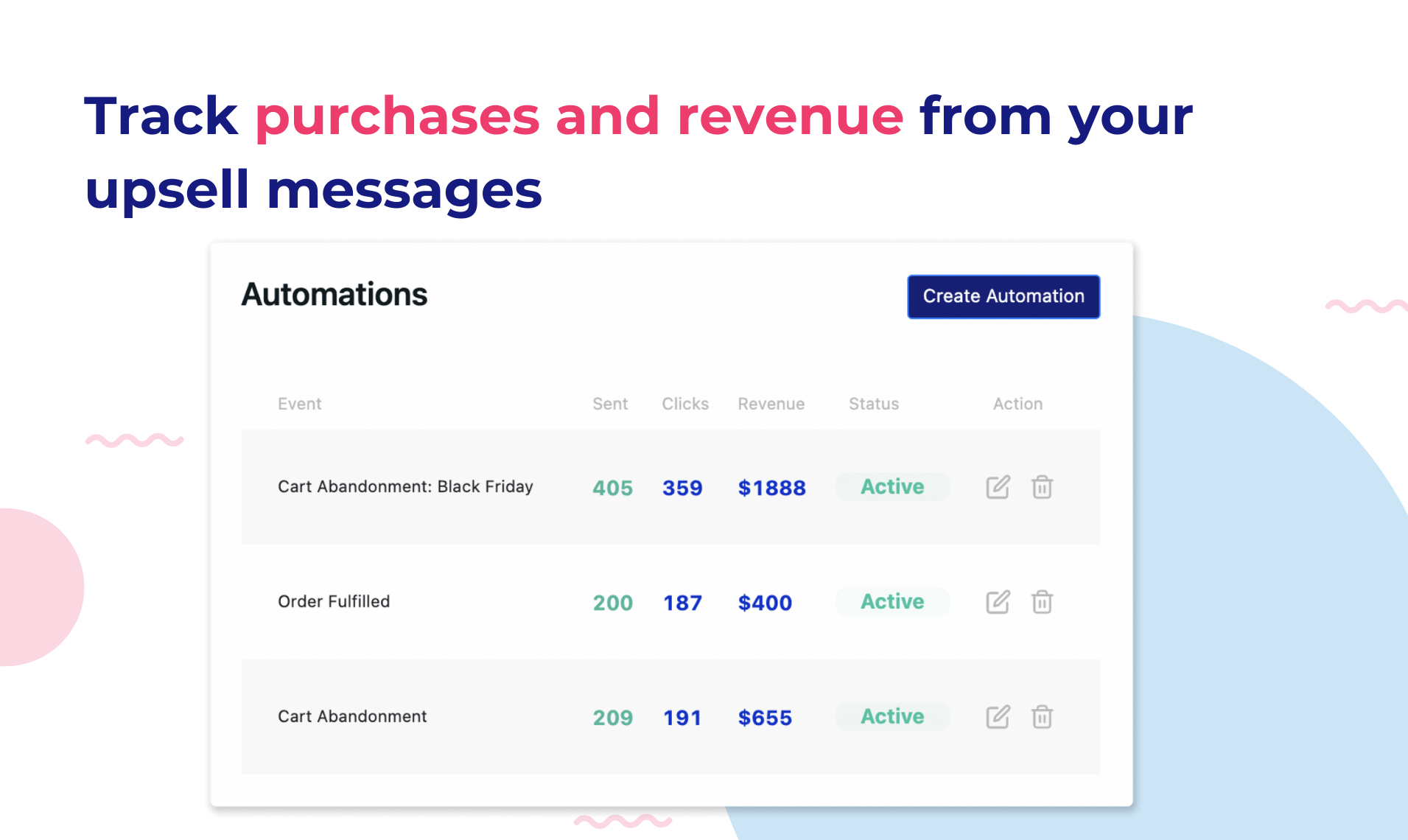Click the Status column header
Image resolution: width=1408 pixels, height=840 pixels.
[x=873, y=404]
